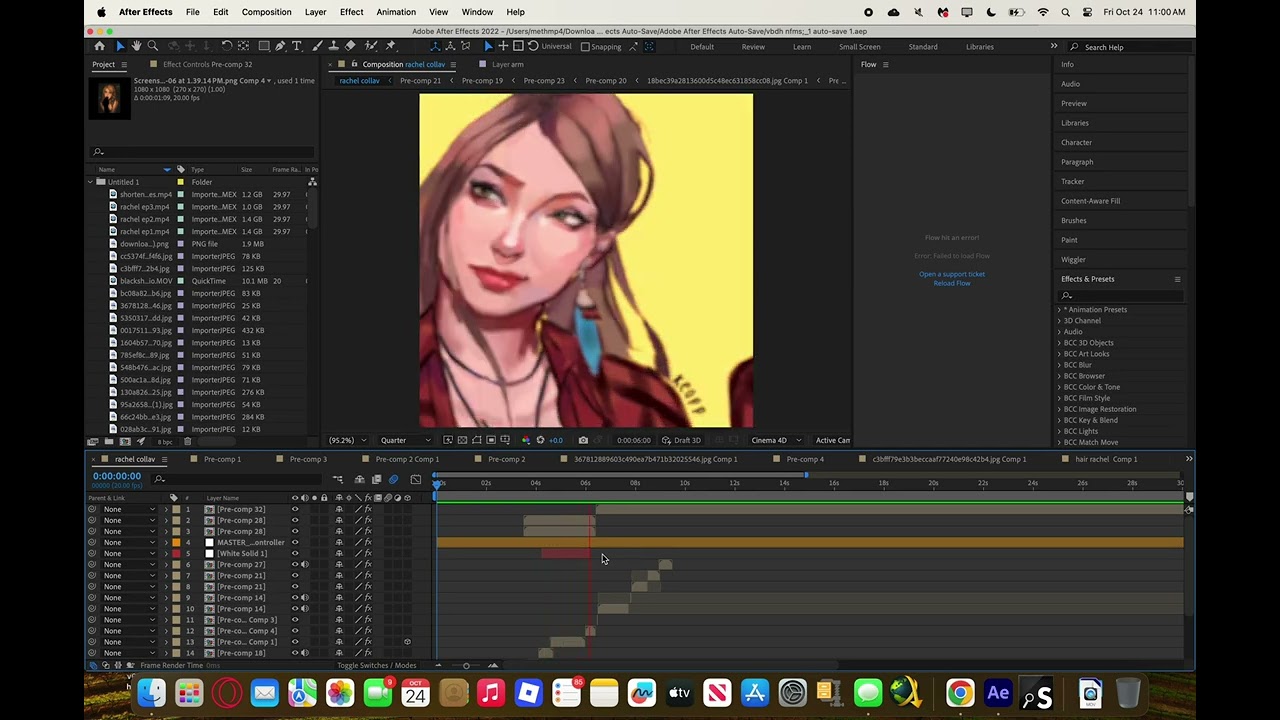The width and height of the screenshot is (1280, 720).
Task: Select the Clone Stamp tool
Action: tap(333, 46)
